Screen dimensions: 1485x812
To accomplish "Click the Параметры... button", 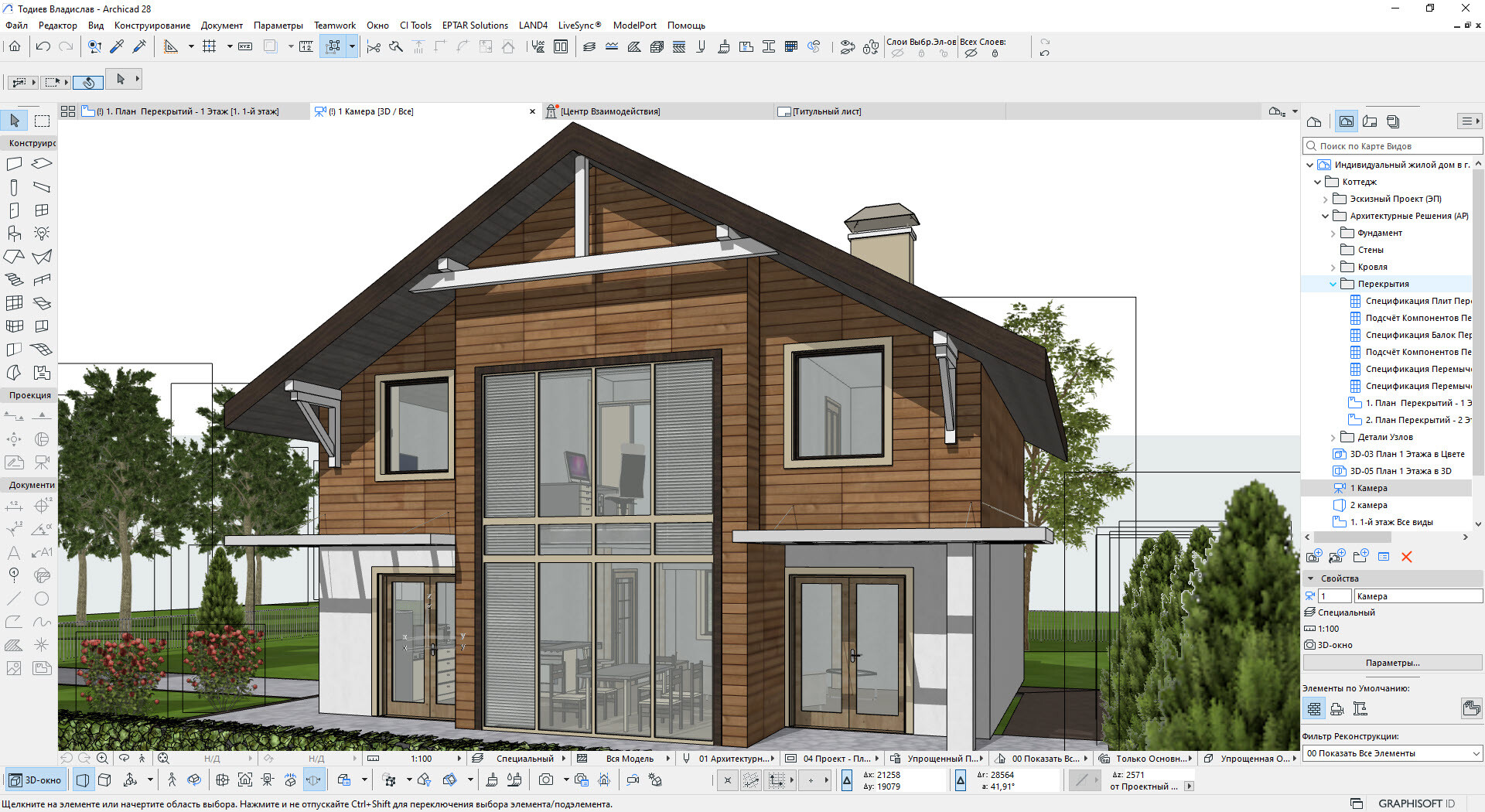I will 1392,663.
